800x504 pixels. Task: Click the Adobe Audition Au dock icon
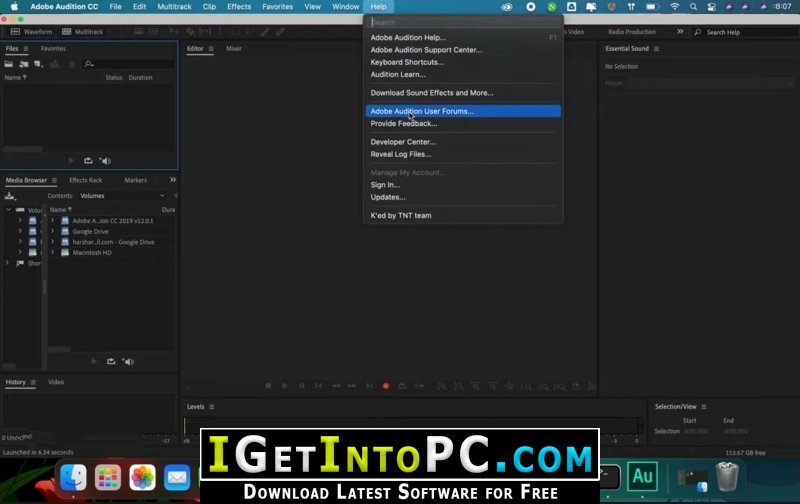642,476
